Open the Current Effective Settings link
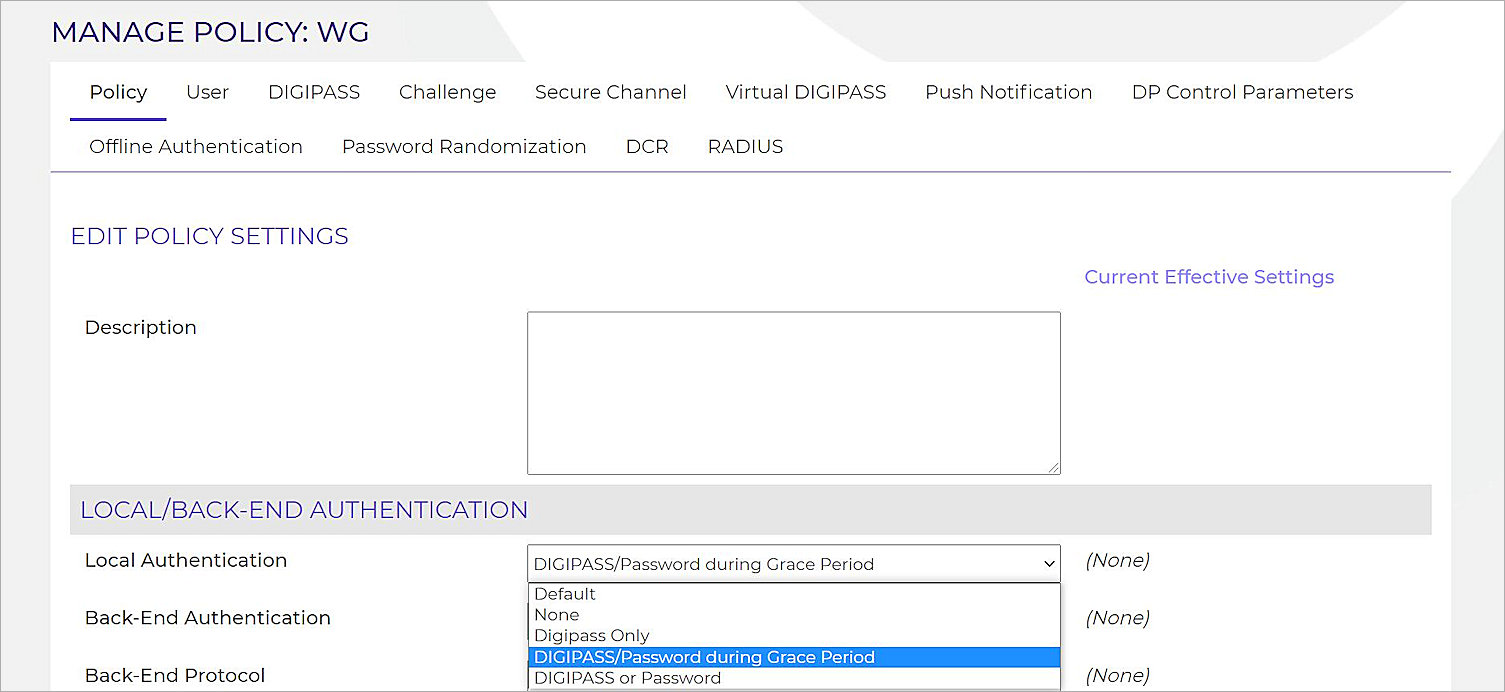This screenshot has width=1505, height=692. (1208, 277)
